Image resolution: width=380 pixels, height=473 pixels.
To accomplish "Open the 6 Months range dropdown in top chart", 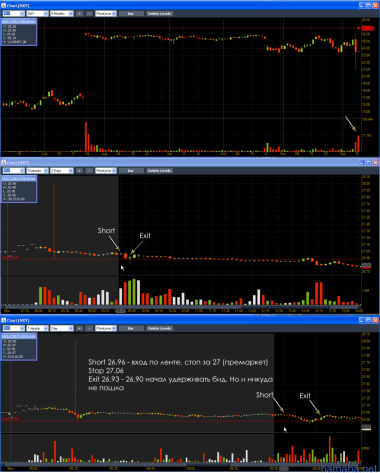I will point(62,14).
